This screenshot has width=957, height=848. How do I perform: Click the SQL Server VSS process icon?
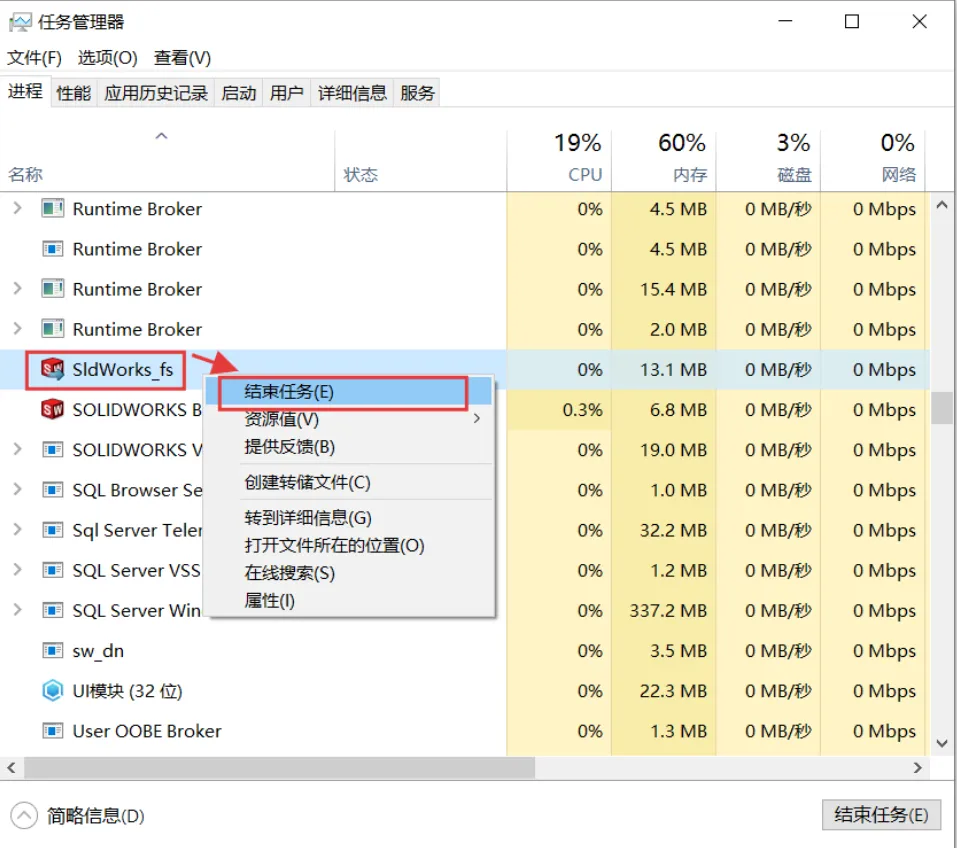click(52, 570)
